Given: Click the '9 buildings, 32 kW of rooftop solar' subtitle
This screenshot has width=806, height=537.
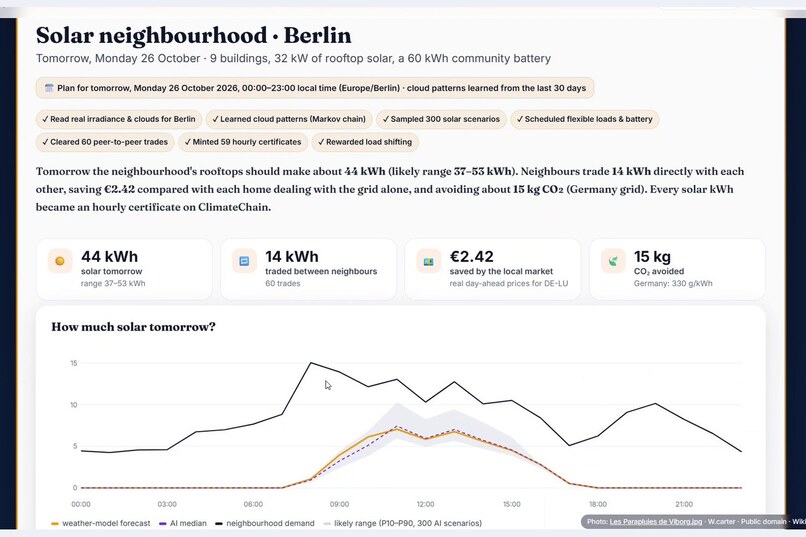Looking at the screenshot, I should click(301, 59).
